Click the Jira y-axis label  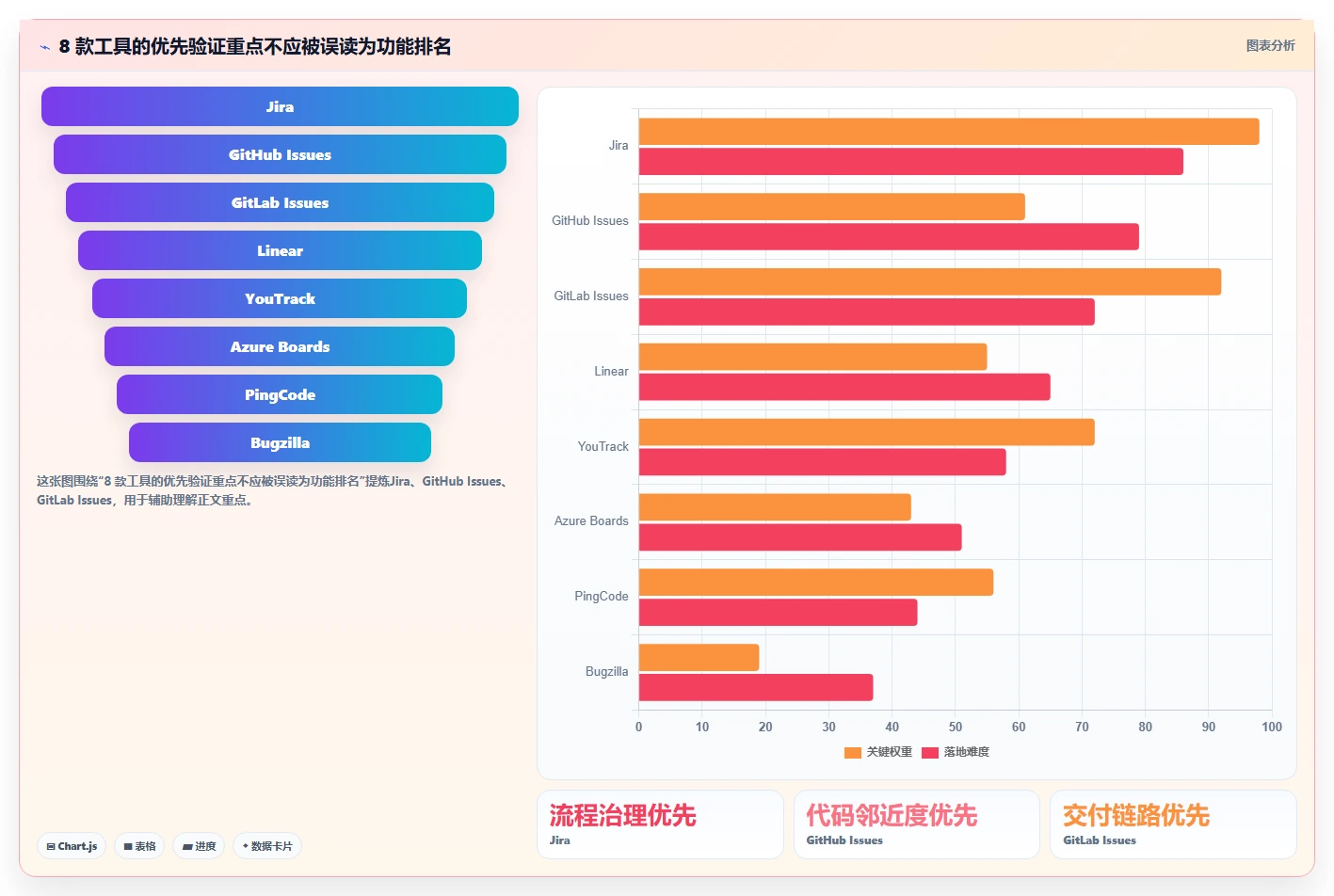coord(619,146)
